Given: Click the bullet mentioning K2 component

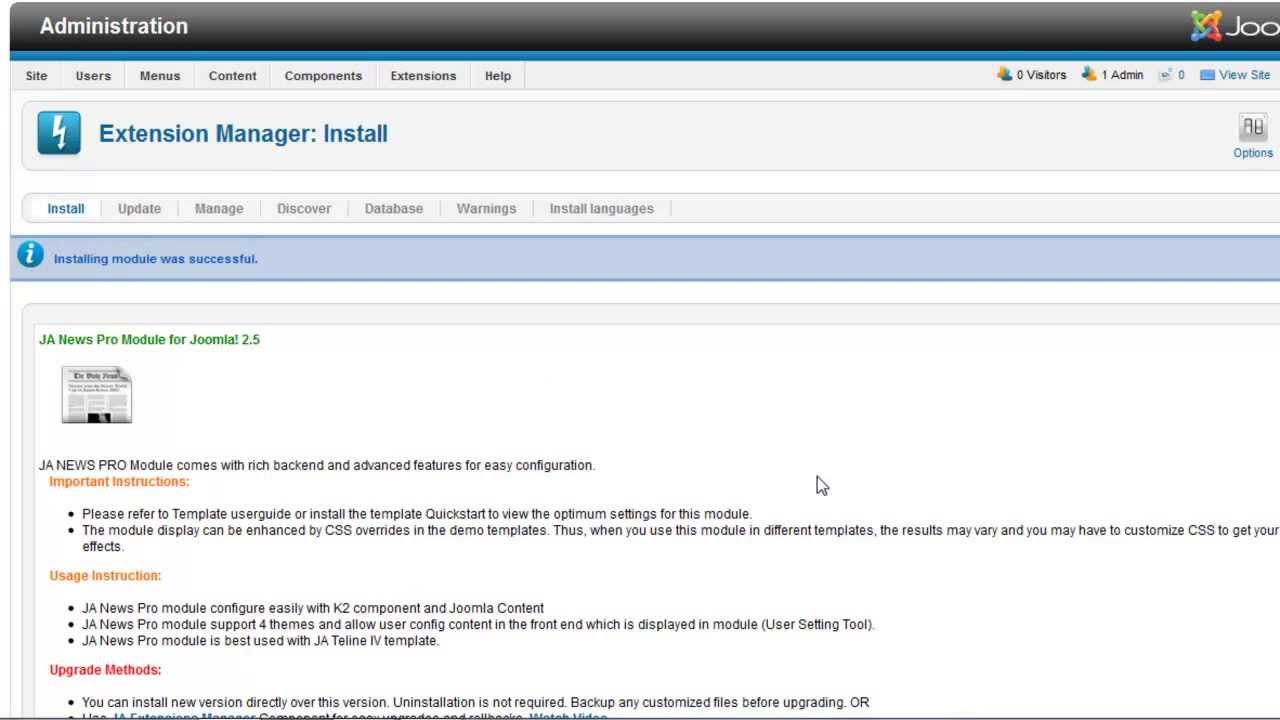Looking at the screenshot, I should [313, 608].
